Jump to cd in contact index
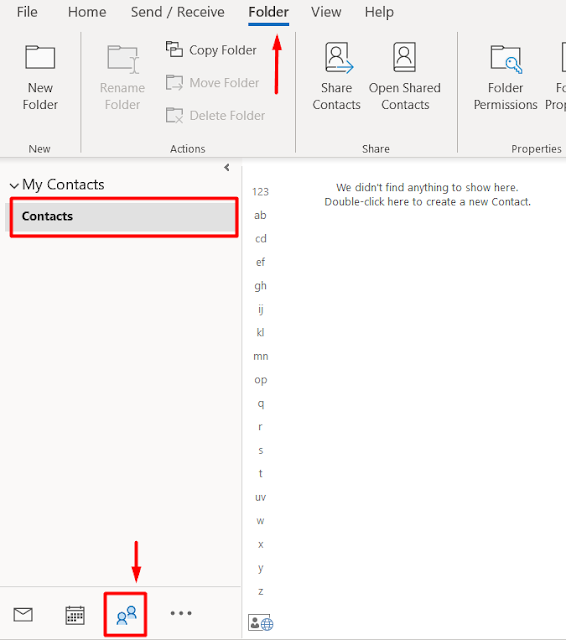 pyautogui.click(x=261, y=238)
